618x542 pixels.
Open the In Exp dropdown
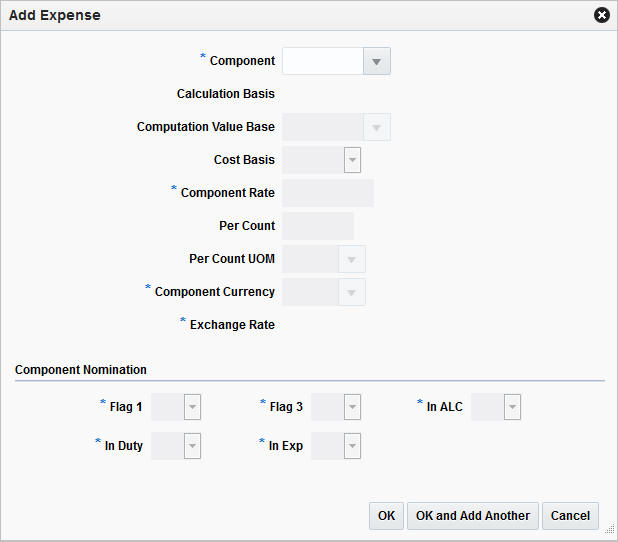[x=351, y=446]
